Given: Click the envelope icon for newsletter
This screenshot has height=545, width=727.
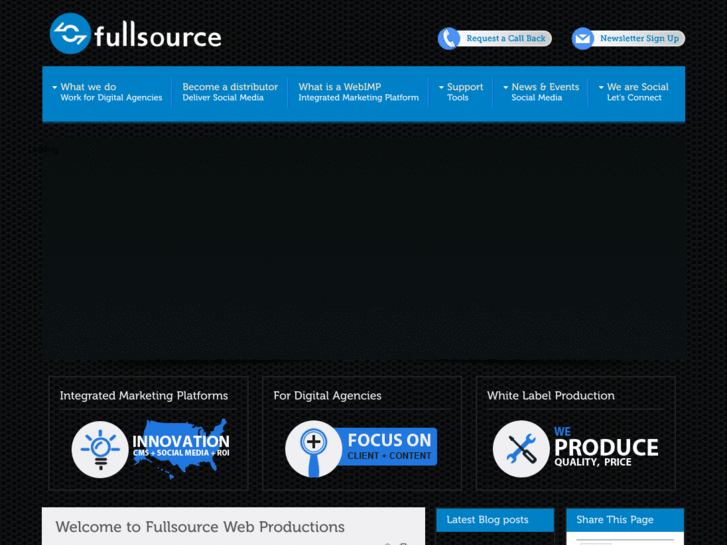Looking at the screenshot, I should click(x=583, y=38).
